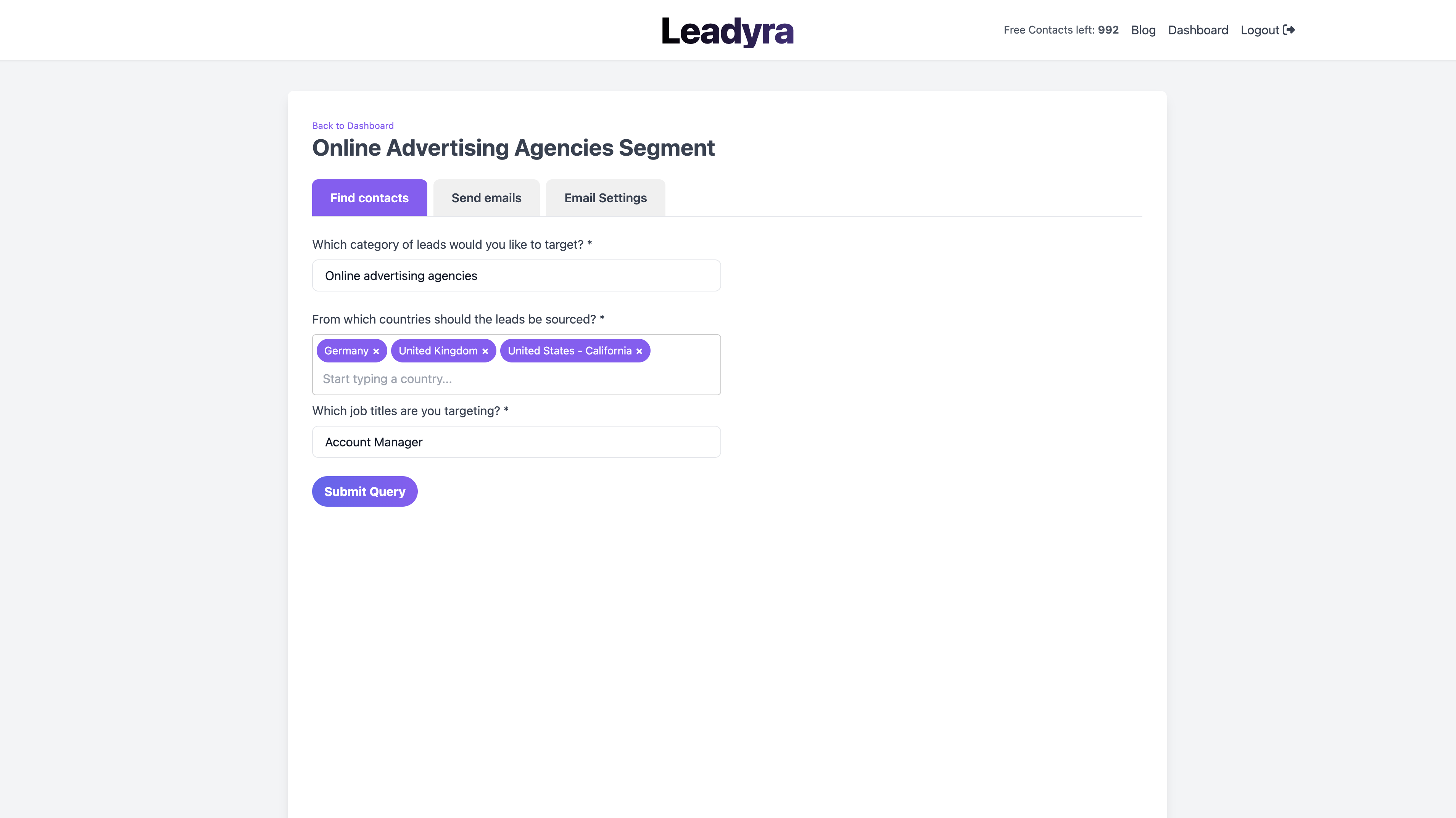Click the country search input
Screen dimensions: 1456x818
[516, 379]
